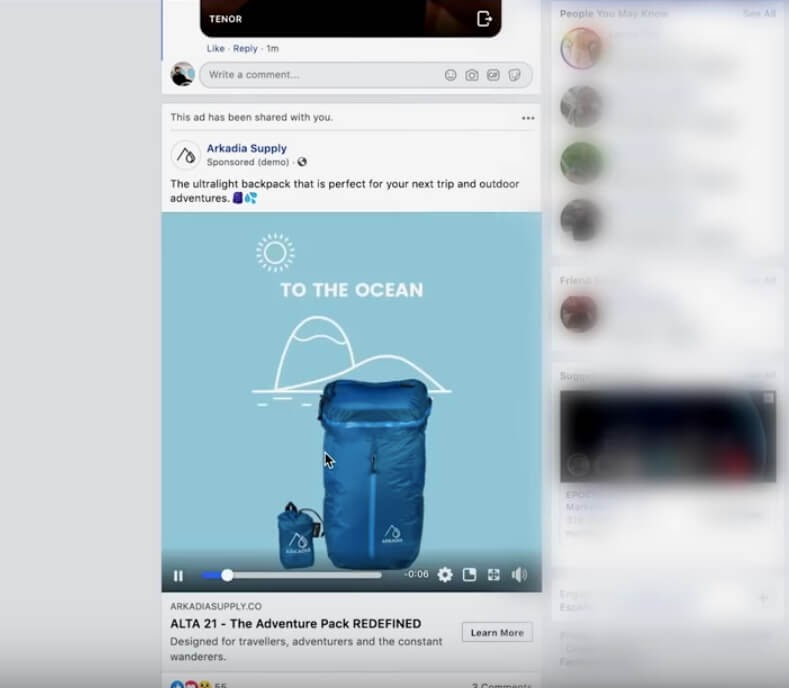Screen dimensions: 789x688
Task: Click the "Sponsored (demo)" text
Action: click(248, 162)
